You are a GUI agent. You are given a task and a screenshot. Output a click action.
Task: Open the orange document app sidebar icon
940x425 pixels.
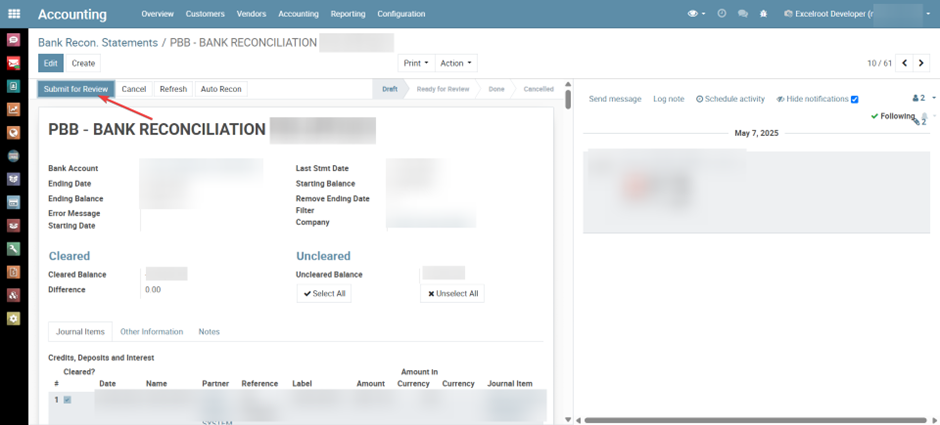tap(13, 272)
